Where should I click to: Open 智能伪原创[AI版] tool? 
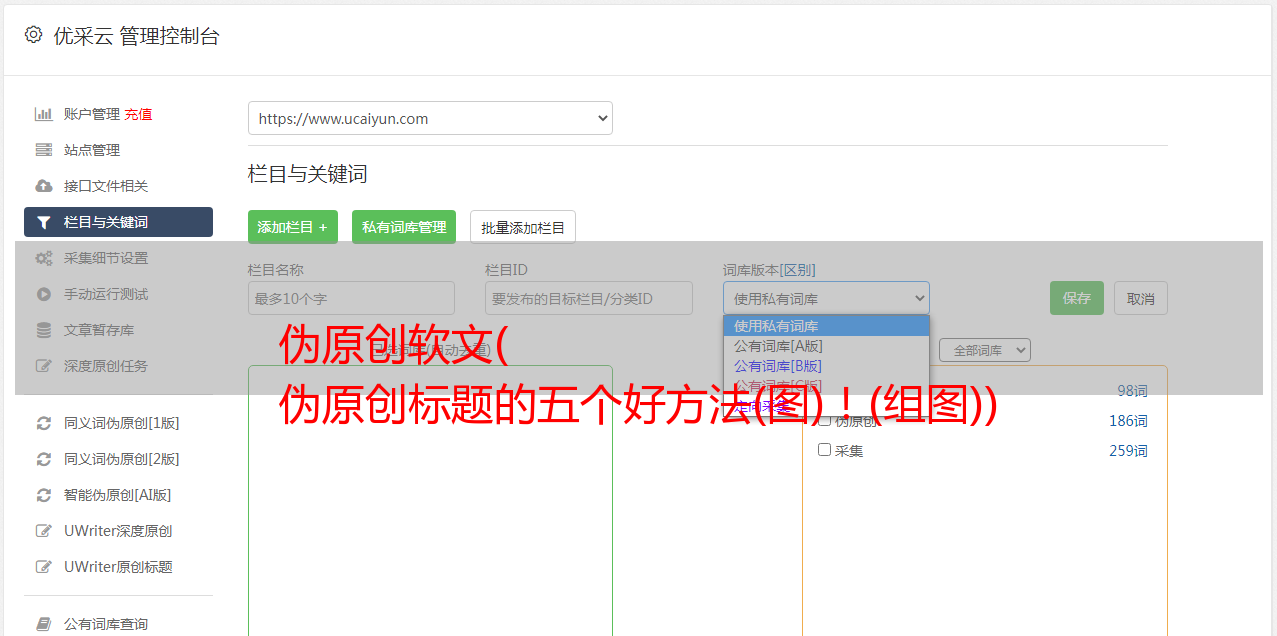click(x=118, y=495)
